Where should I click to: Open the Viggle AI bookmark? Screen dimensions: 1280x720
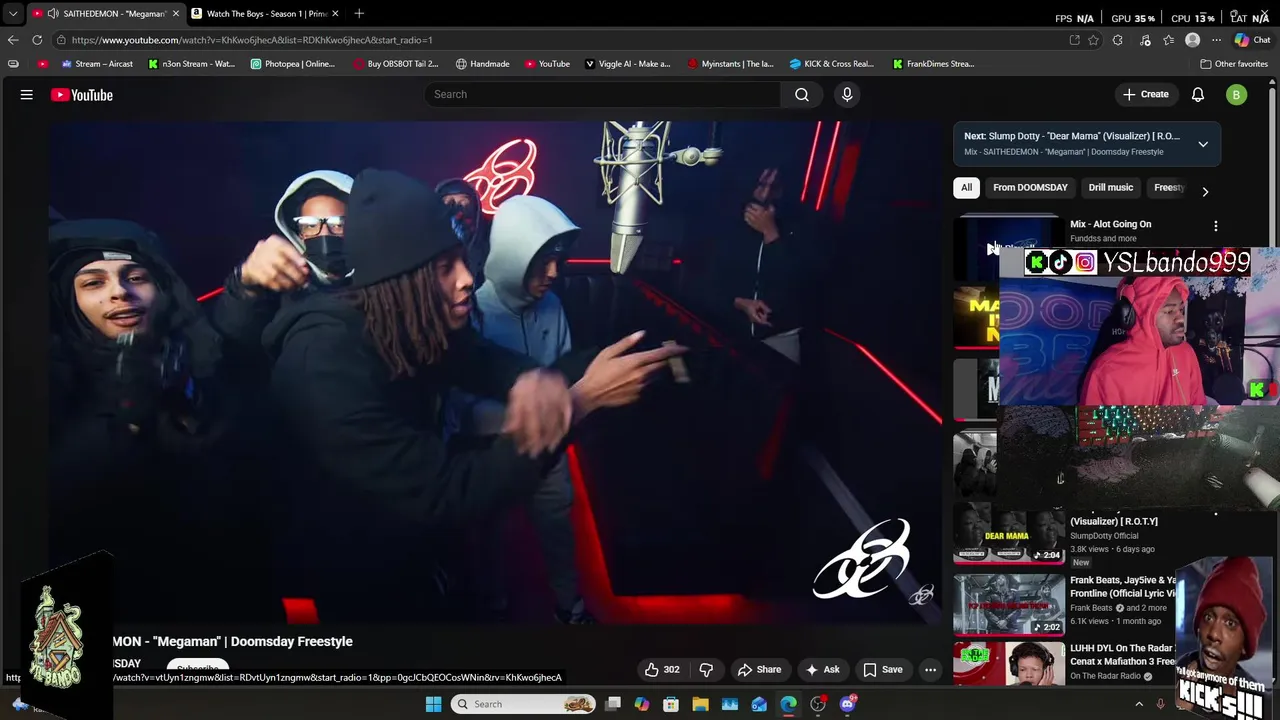click(627, 64)
